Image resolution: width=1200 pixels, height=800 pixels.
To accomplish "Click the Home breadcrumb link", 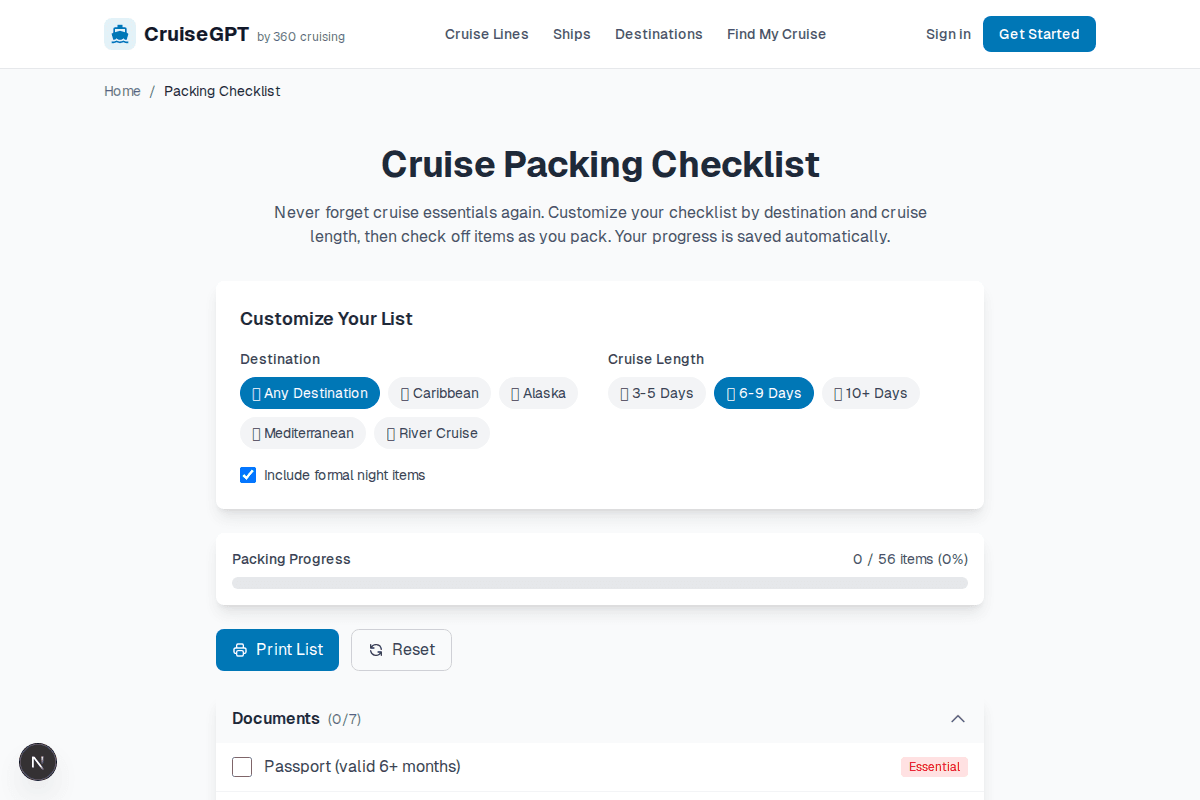I will (122, 91).
